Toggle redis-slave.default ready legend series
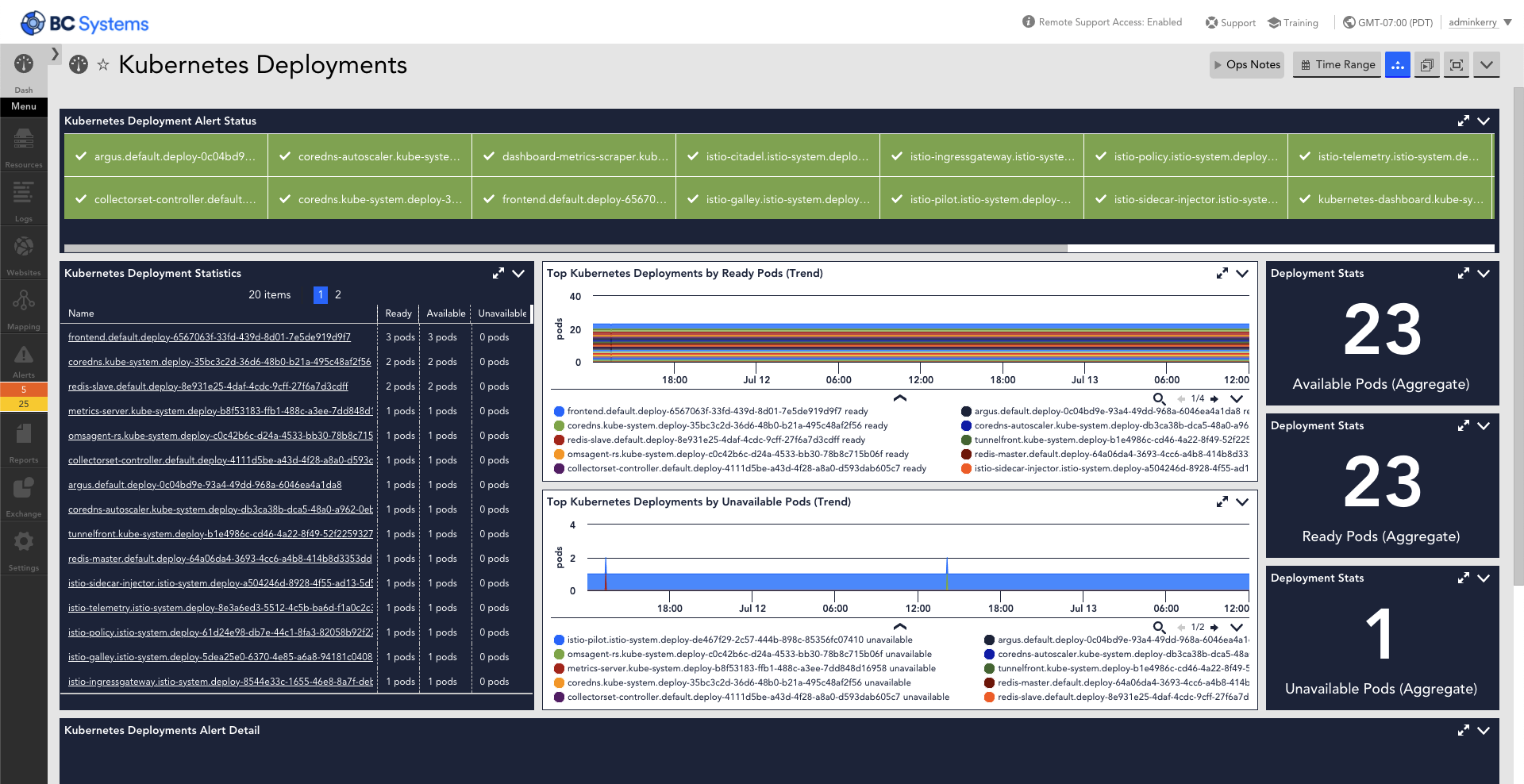This screenshot has height=784, width=1524. [x=710, y=440]
